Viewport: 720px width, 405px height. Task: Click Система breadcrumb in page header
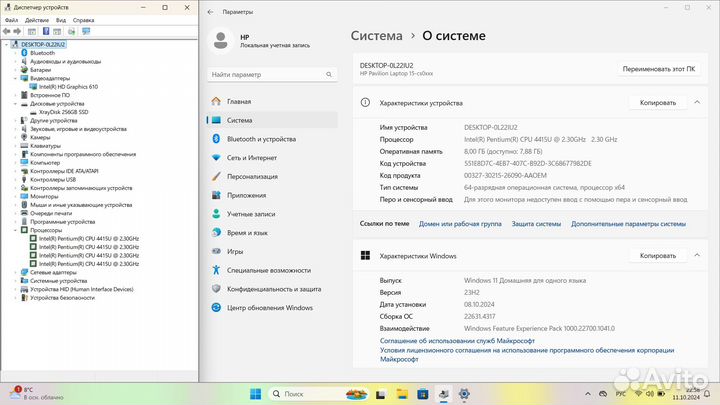377,36
